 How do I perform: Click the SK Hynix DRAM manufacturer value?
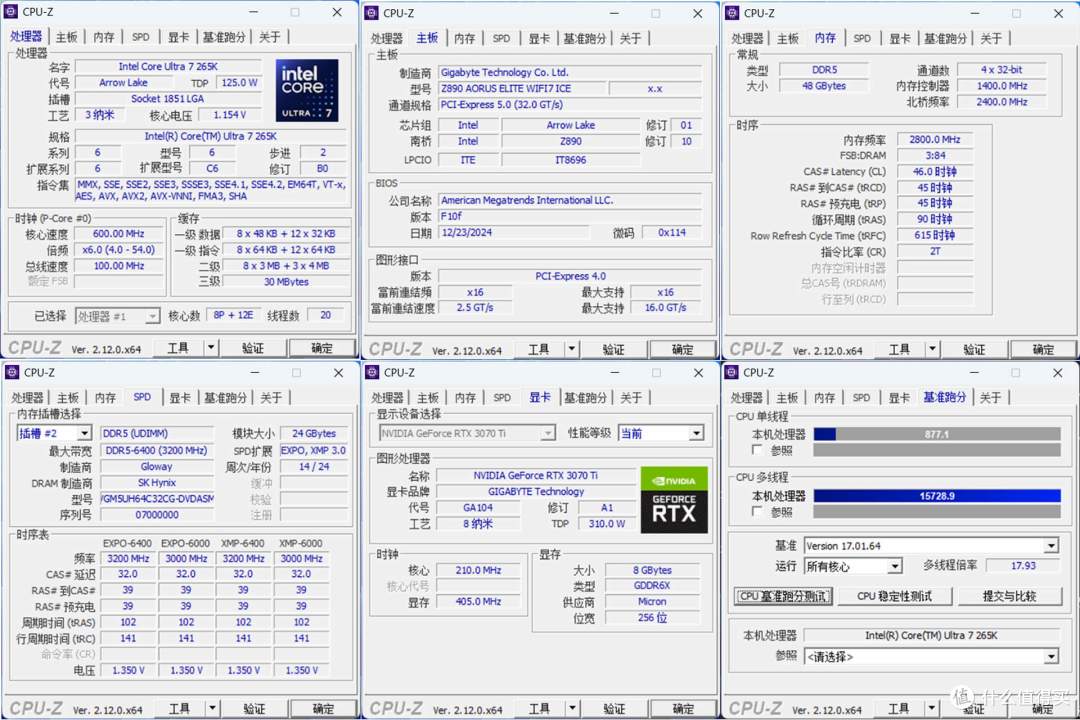click(x=157, y=483)
